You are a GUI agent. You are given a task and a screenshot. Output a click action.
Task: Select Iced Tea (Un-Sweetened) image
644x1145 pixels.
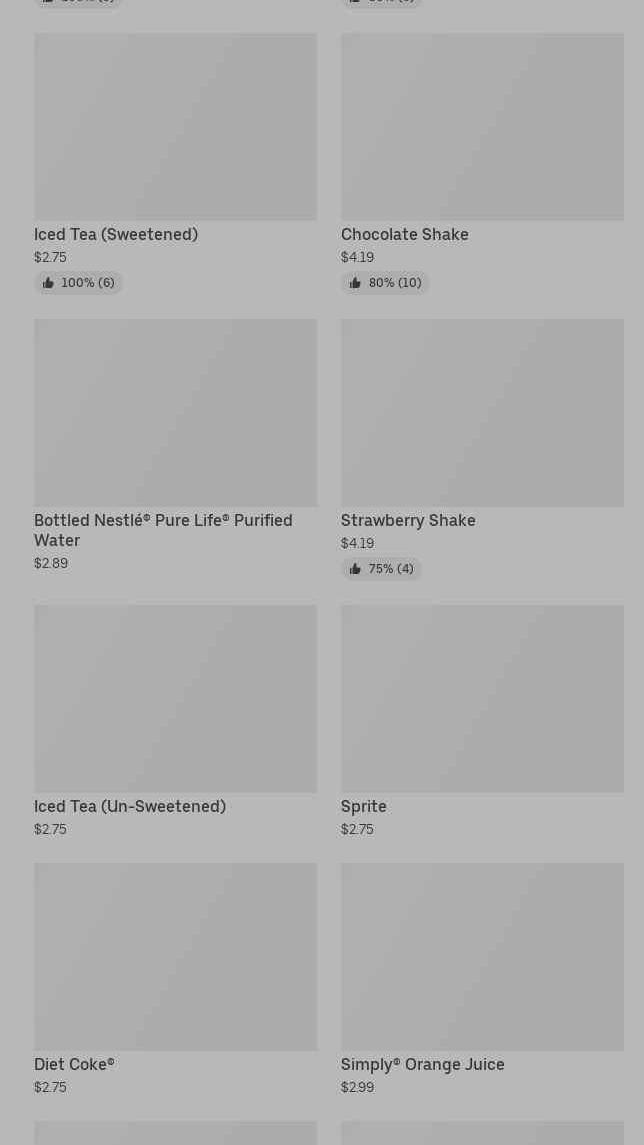point(175,699)
